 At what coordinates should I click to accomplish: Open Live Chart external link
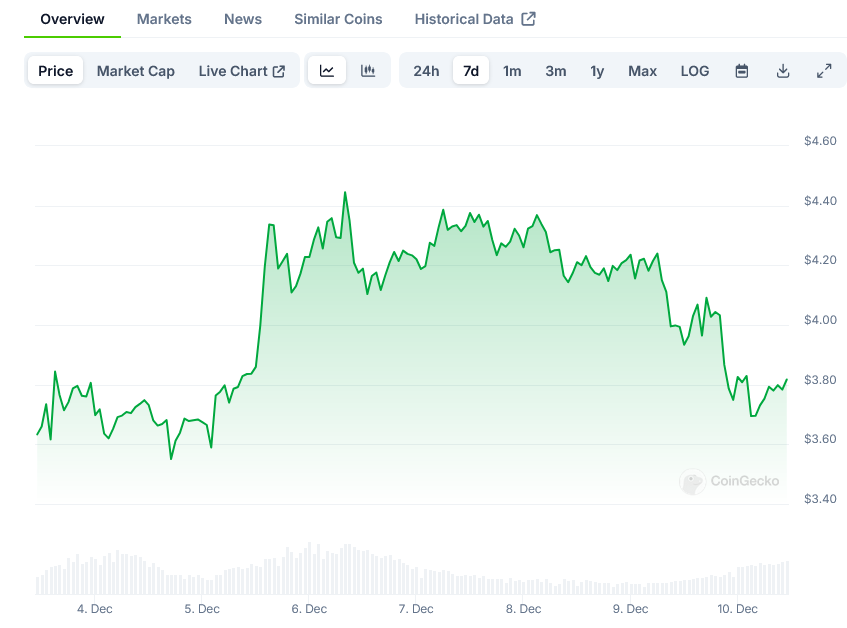[x=242, y=71]
